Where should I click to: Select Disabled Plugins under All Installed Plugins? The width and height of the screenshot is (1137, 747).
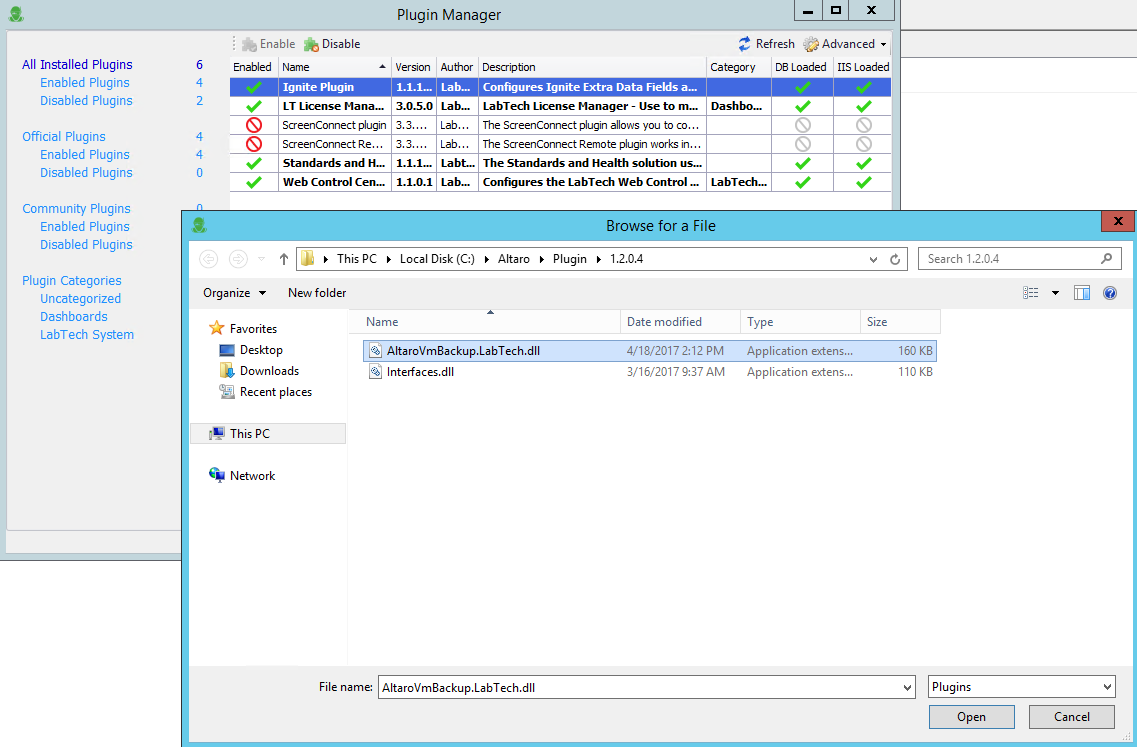tap(86, 101)
